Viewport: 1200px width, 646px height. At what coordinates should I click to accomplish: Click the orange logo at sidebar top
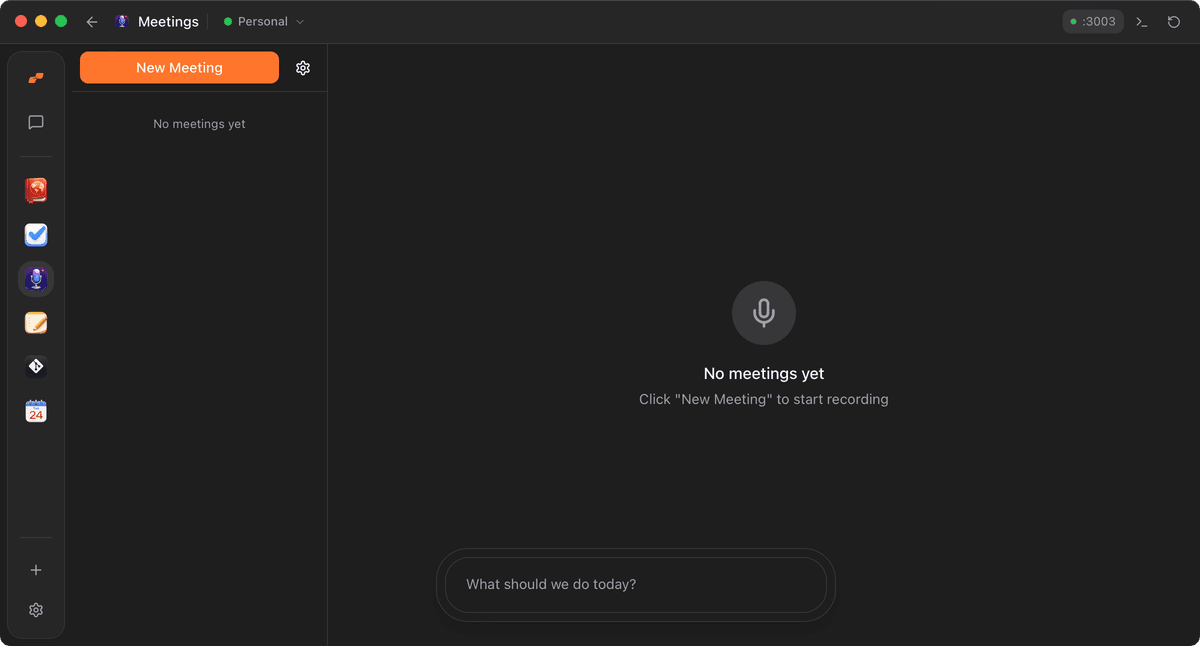tap(35, 78)
